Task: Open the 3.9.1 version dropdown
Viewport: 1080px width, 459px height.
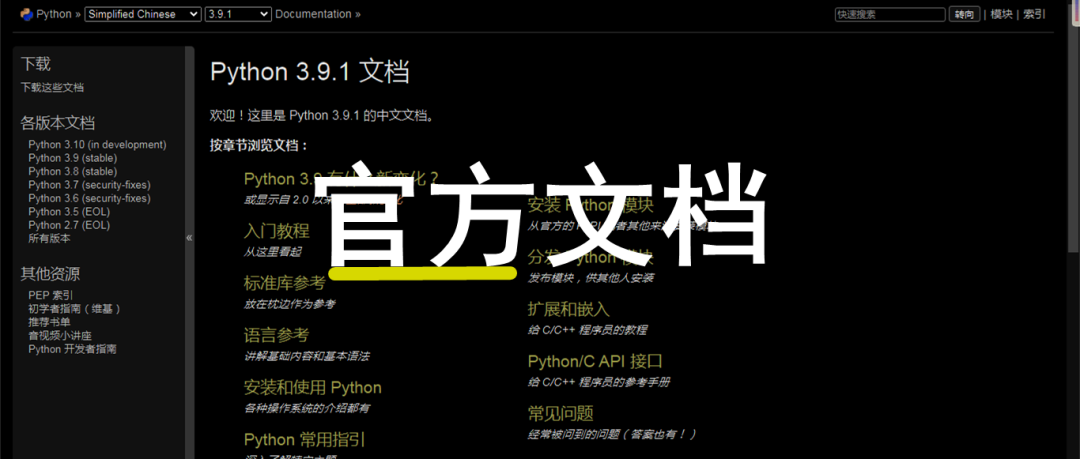Action: pos(238,14)
